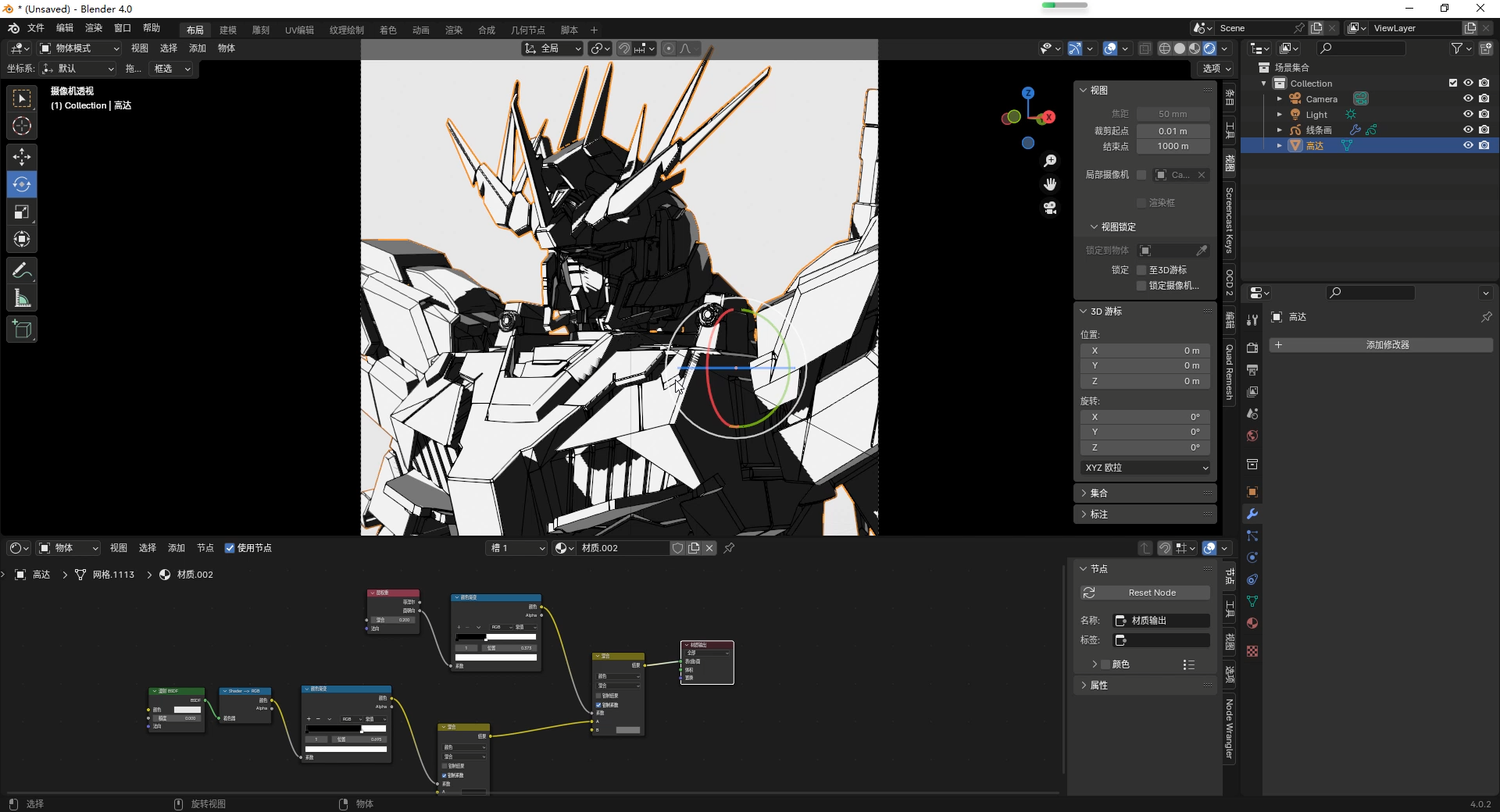1500x812 pixels.
Task: Open the object mode dropdown
Action: click(80, 48)
